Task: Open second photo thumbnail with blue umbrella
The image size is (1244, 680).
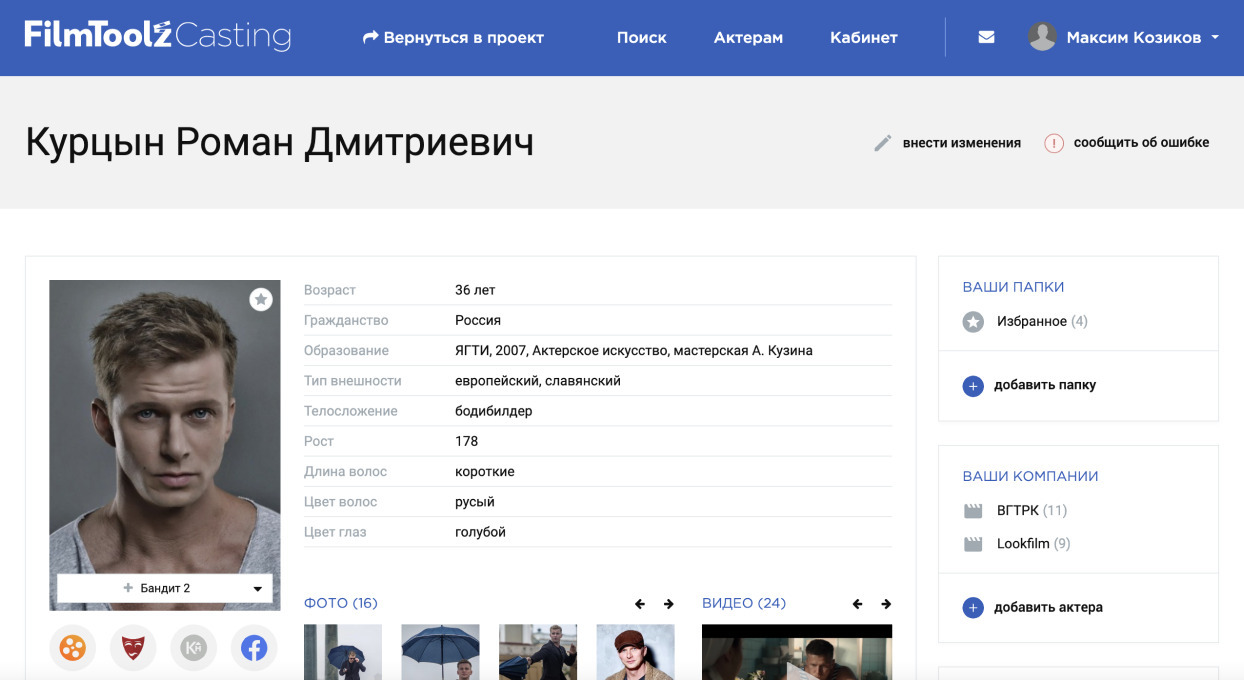Action: click(x=440, y=652)
